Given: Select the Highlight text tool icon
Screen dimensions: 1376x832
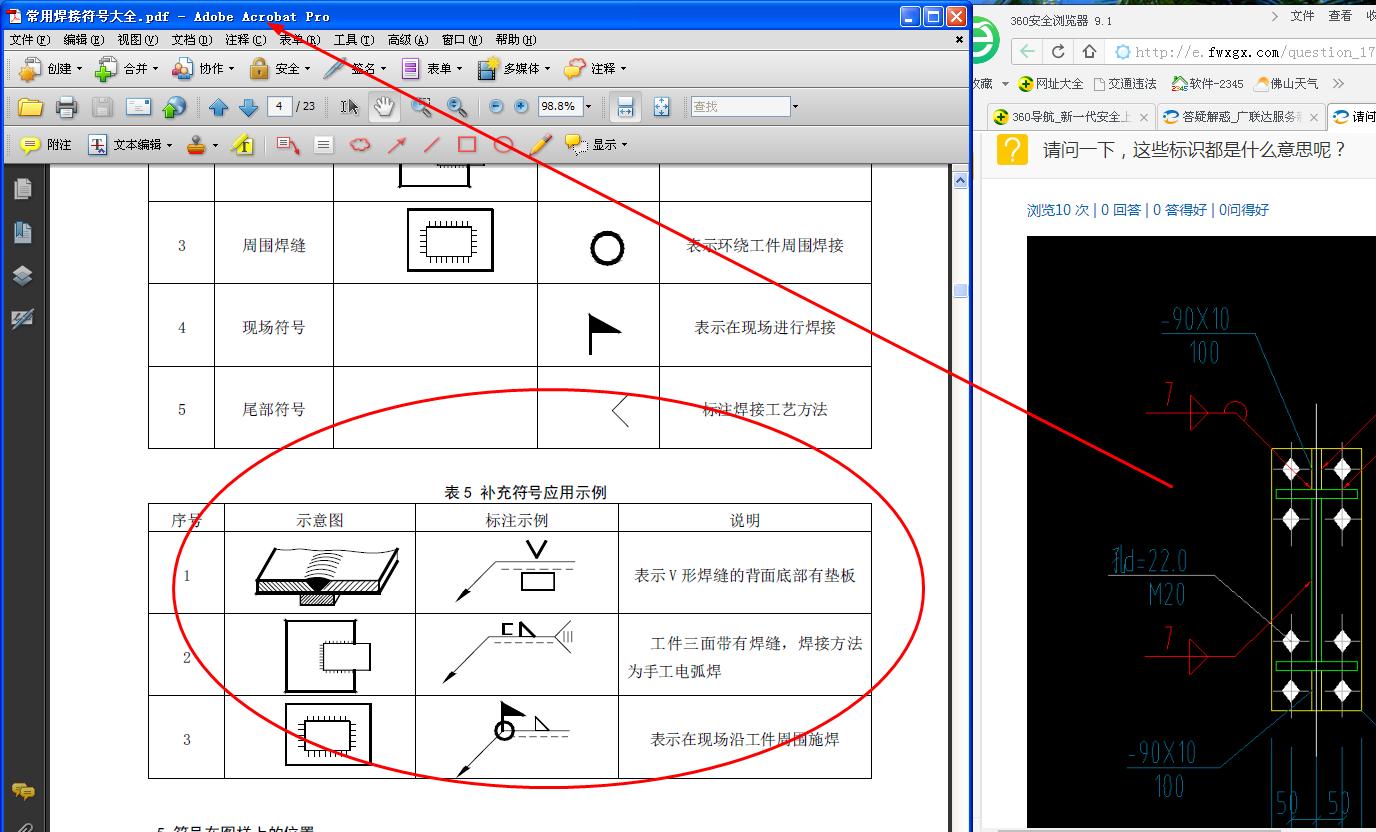Looking at the screenshot, I should (243, 145).
